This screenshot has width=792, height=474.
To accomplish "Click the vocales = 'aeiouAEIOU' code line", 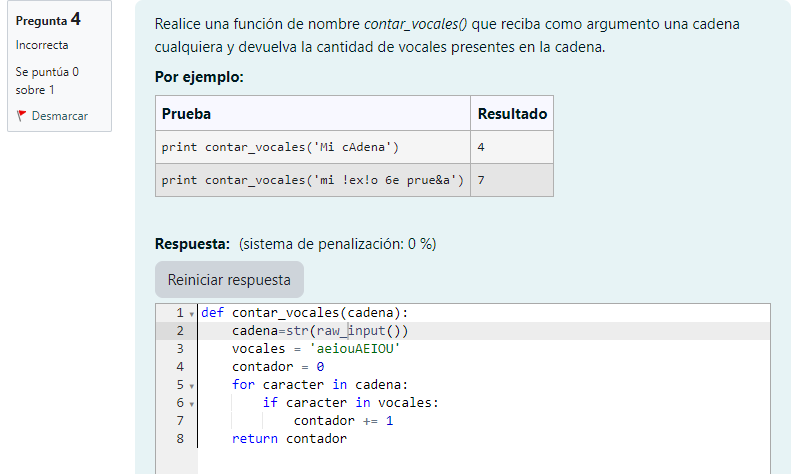I will click(x=315, y=349).
